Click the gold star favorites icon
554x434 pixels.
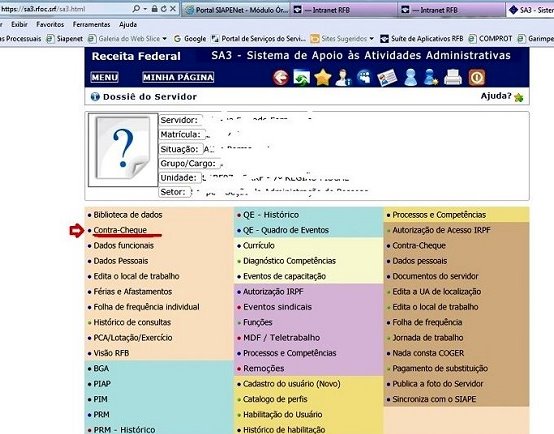(x=323, y=77)
